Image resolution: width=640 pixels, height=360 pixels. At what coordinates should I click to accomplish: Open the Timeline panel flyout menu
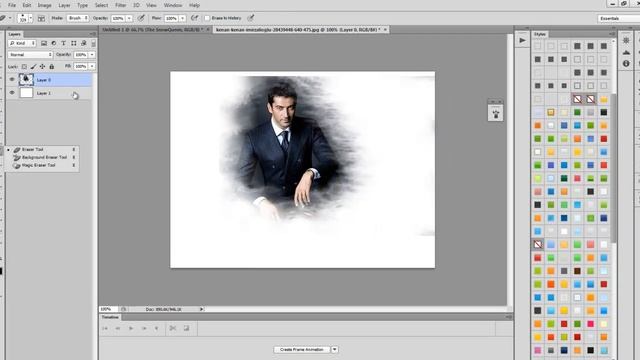click(x=509, y=317)
